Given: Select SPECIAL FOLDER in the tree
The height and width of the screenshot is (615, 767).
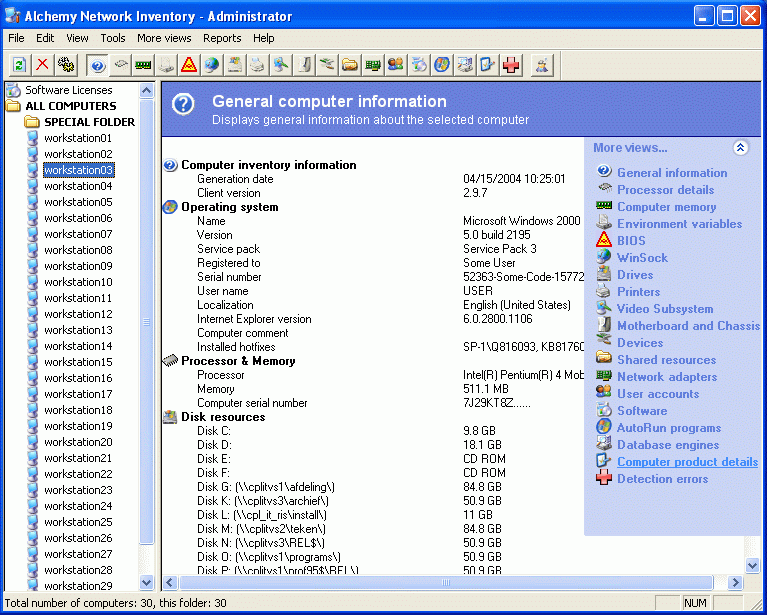Looking at the screenshot, I should tap(89, 122).
